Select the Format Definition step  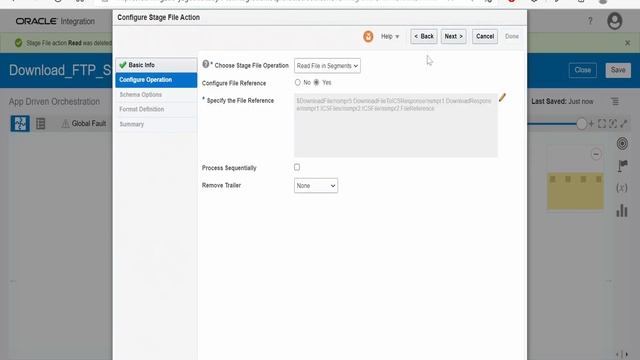[156, 109]
